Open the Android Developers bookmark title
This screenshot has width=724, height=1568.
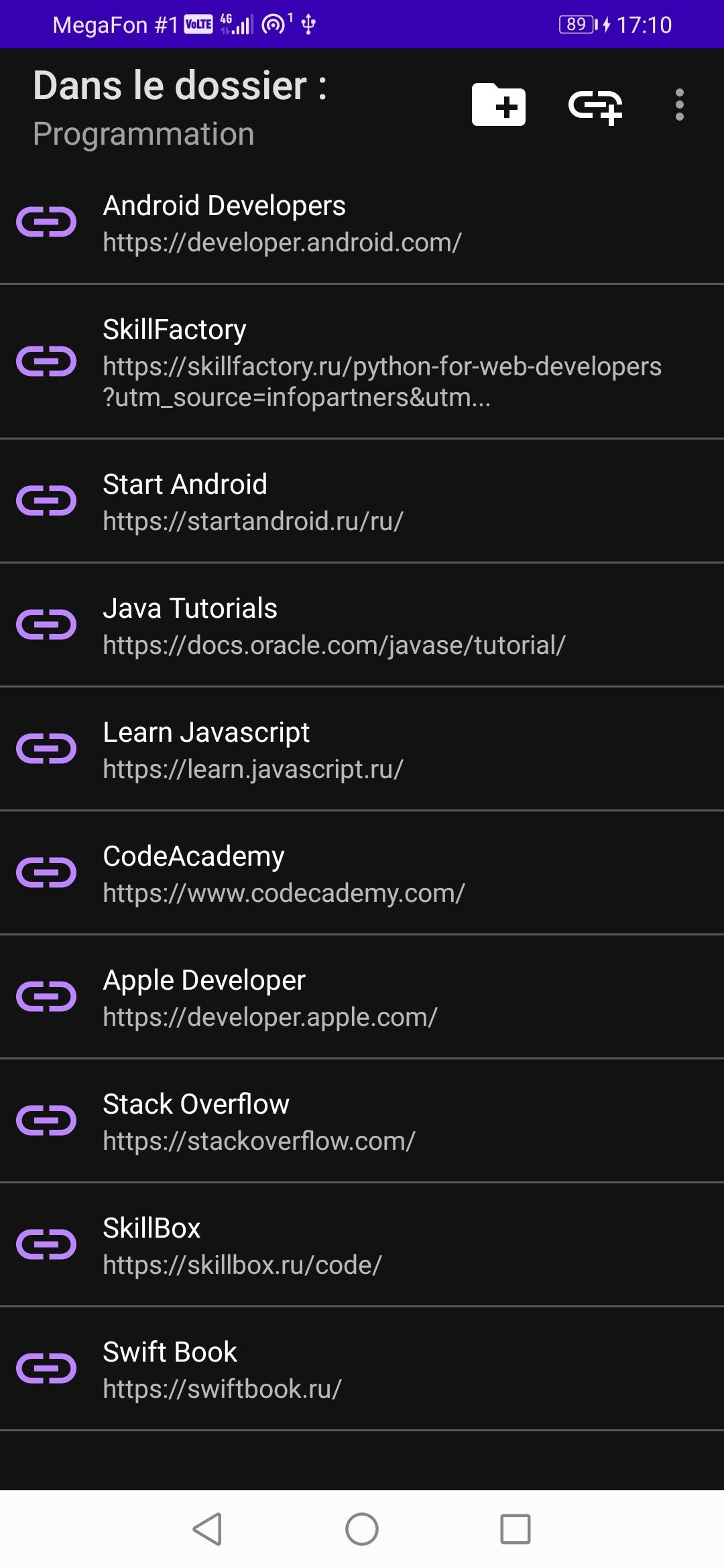[224, 206]
